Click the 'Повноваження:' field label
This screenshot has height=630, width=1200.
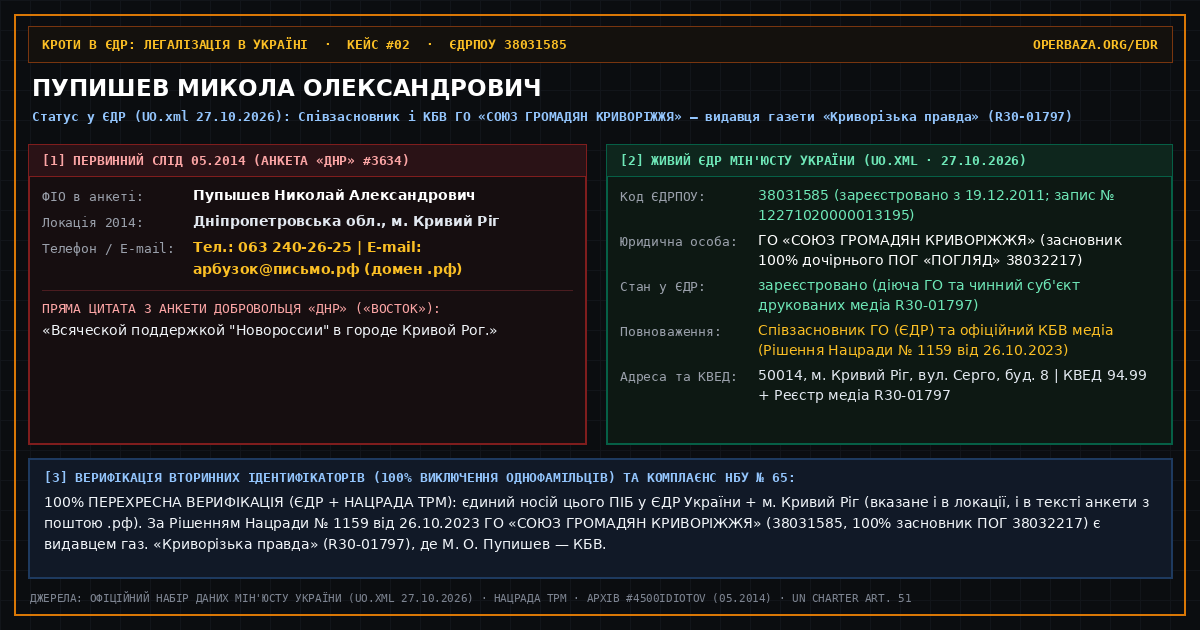click(x=671, y=332)
